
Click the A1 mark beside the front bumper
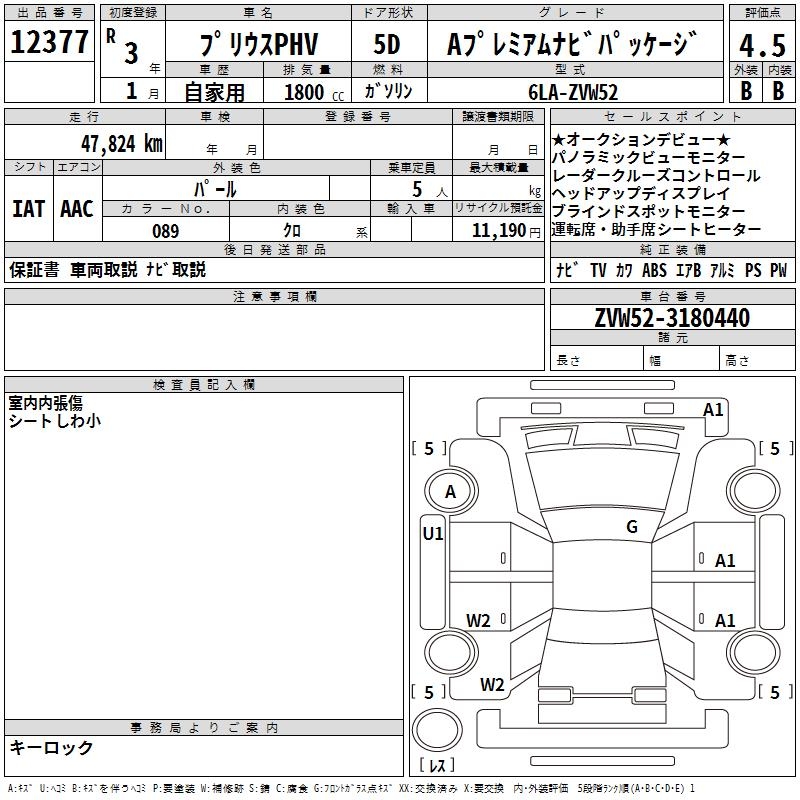click(713, 410)
